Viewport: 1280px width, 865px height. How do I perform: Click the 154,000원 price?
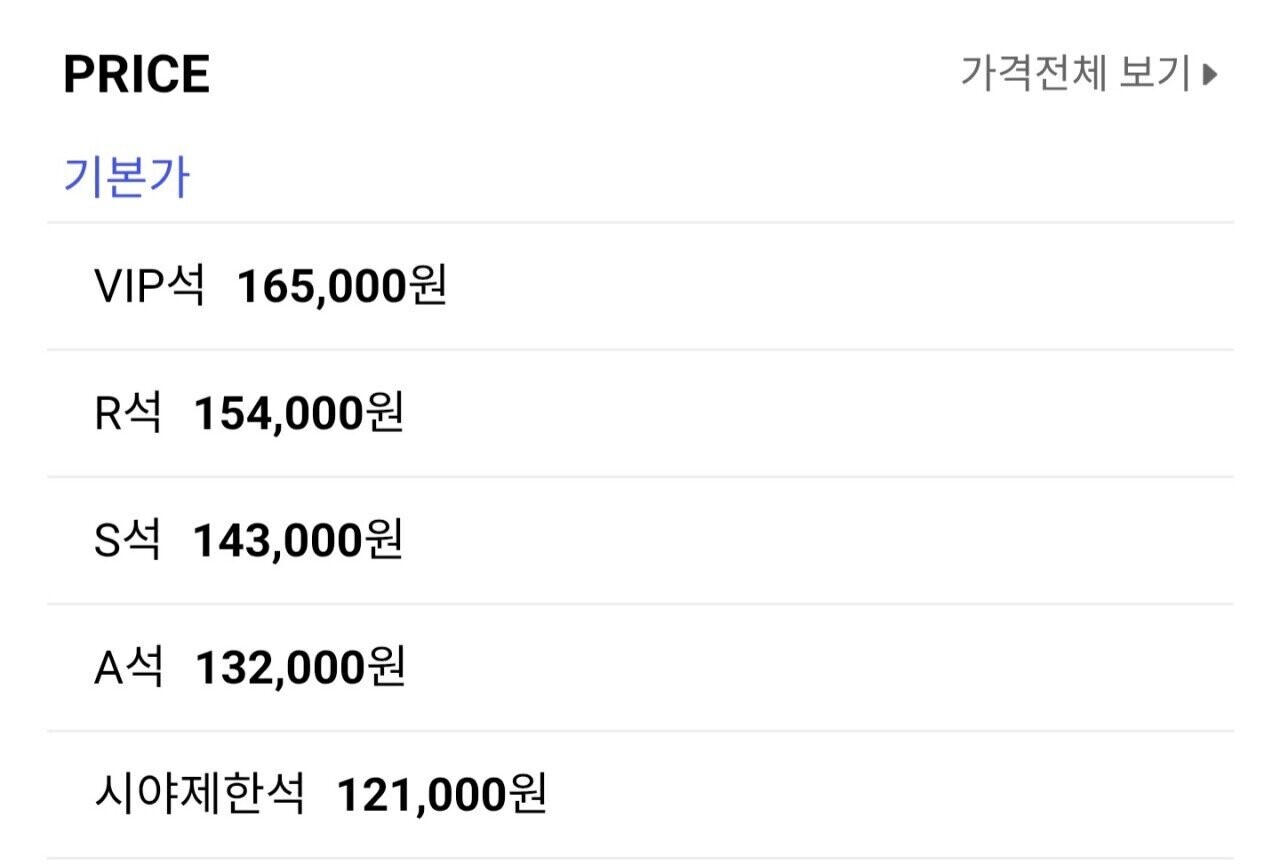click(298, 414)
